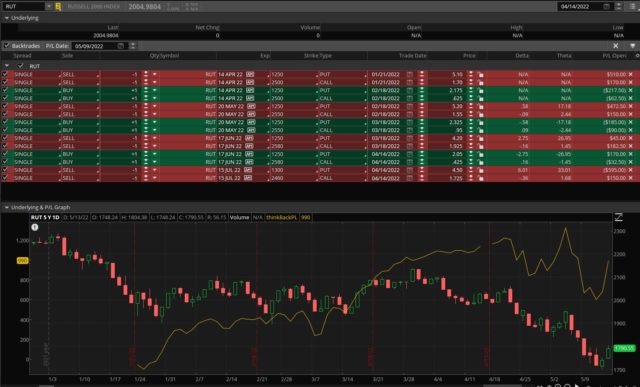Viewport: 640px width, 387px height.
Task: Open quantity dropdown on the 5.10 price row
Action: click(x=154, y=75)
